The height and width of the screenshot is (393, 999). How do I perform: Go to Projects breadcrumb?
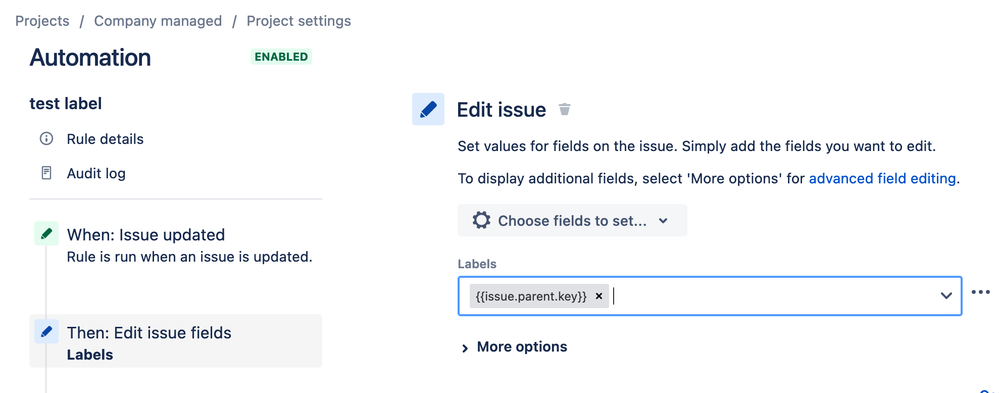coord(42,21)
